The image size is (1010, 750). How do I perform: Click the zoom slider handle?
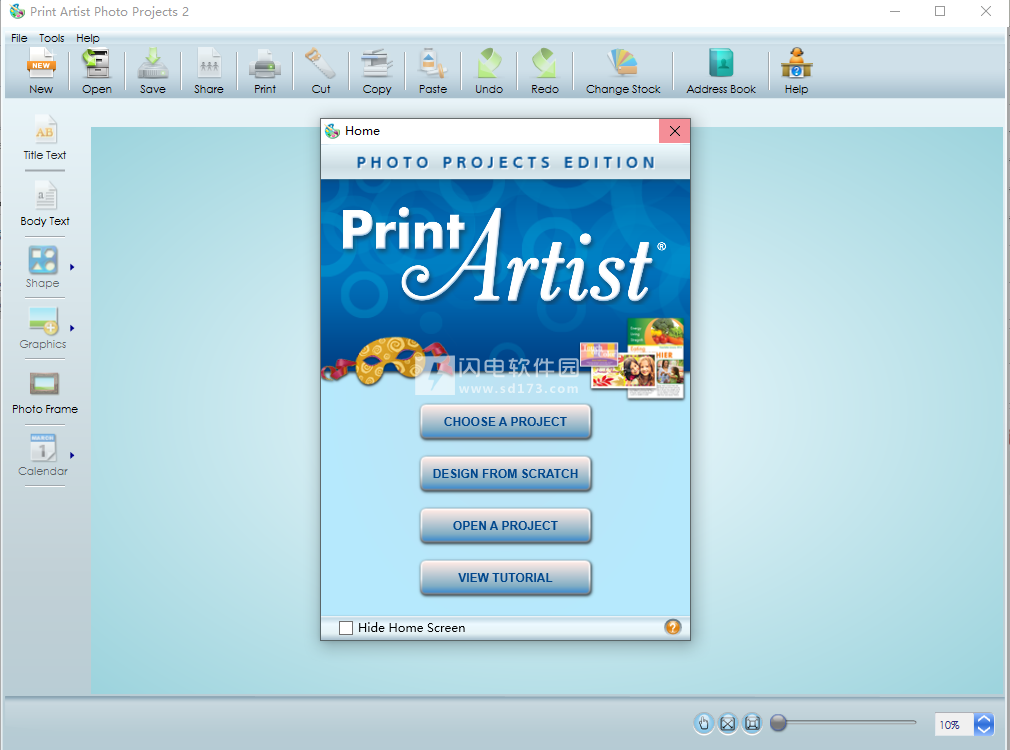[778, 723]
